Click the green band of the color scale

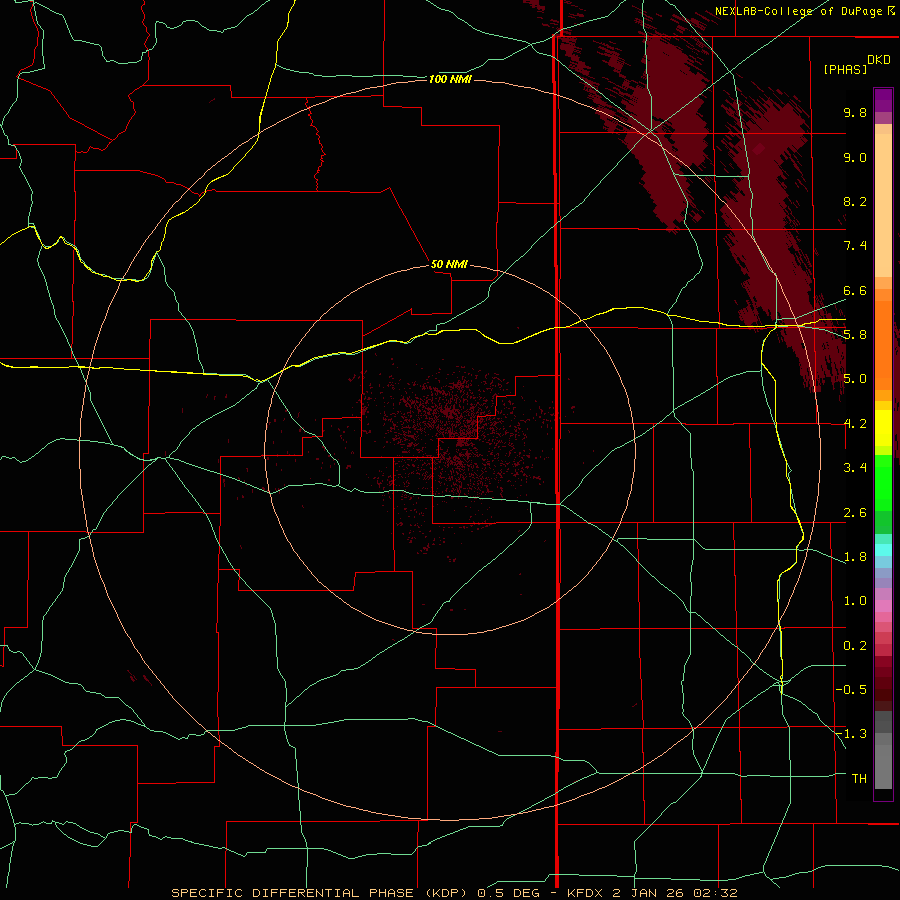883,494
